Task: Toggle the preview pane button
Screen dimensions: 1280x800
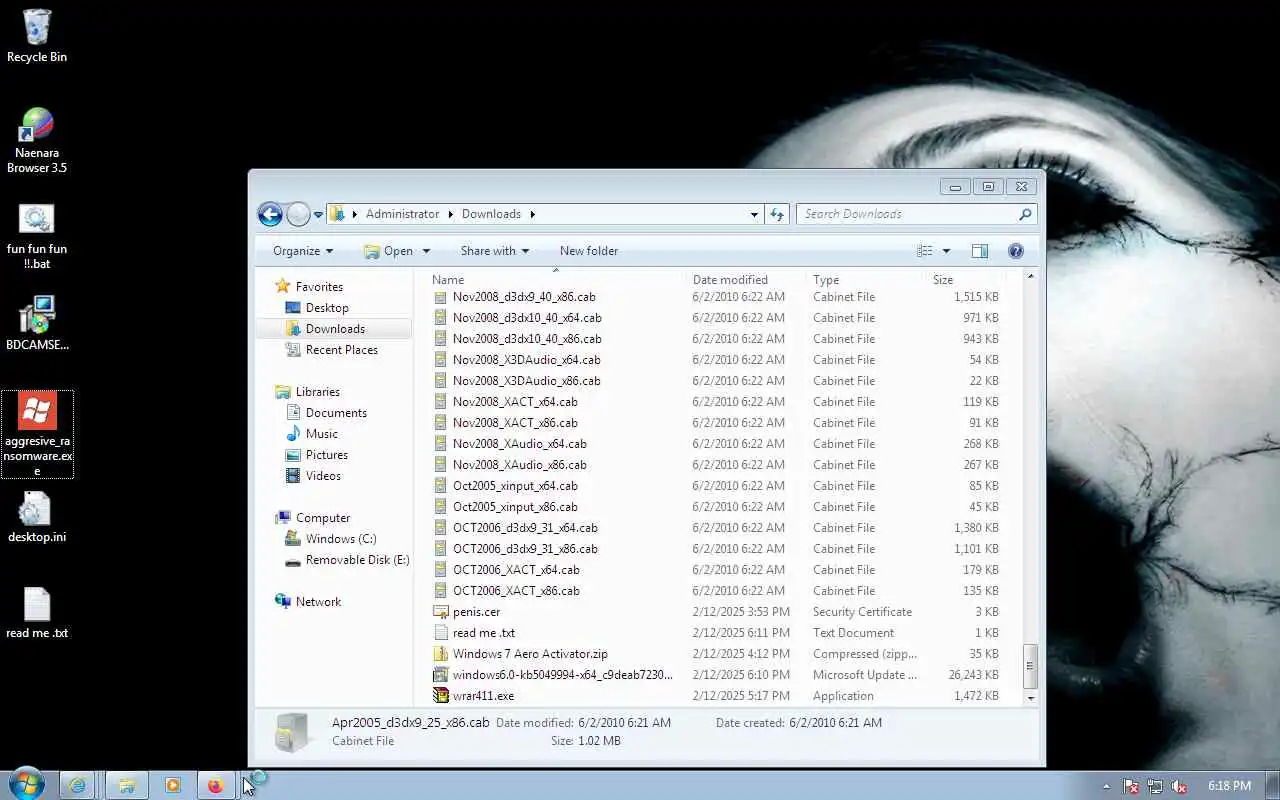Action: (980, 251)
